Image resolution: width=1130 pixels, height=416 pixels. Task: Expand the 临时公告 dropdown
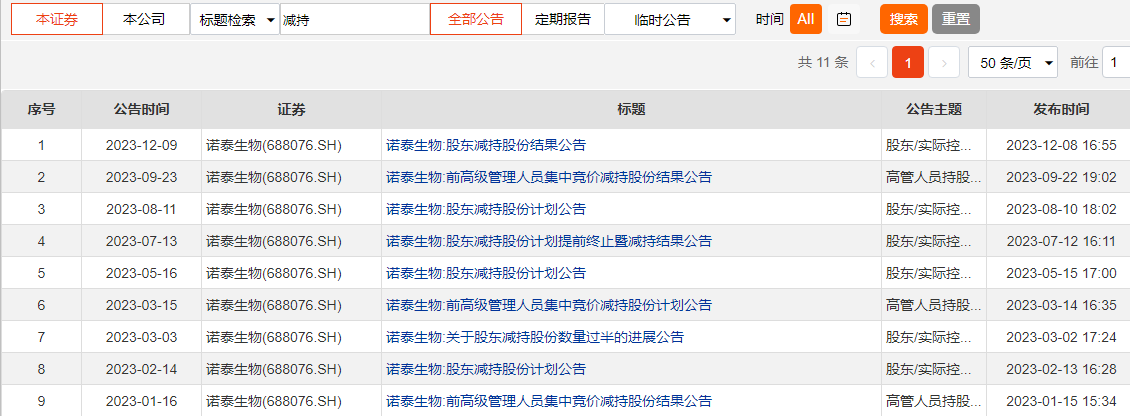(x=669, y=19)
